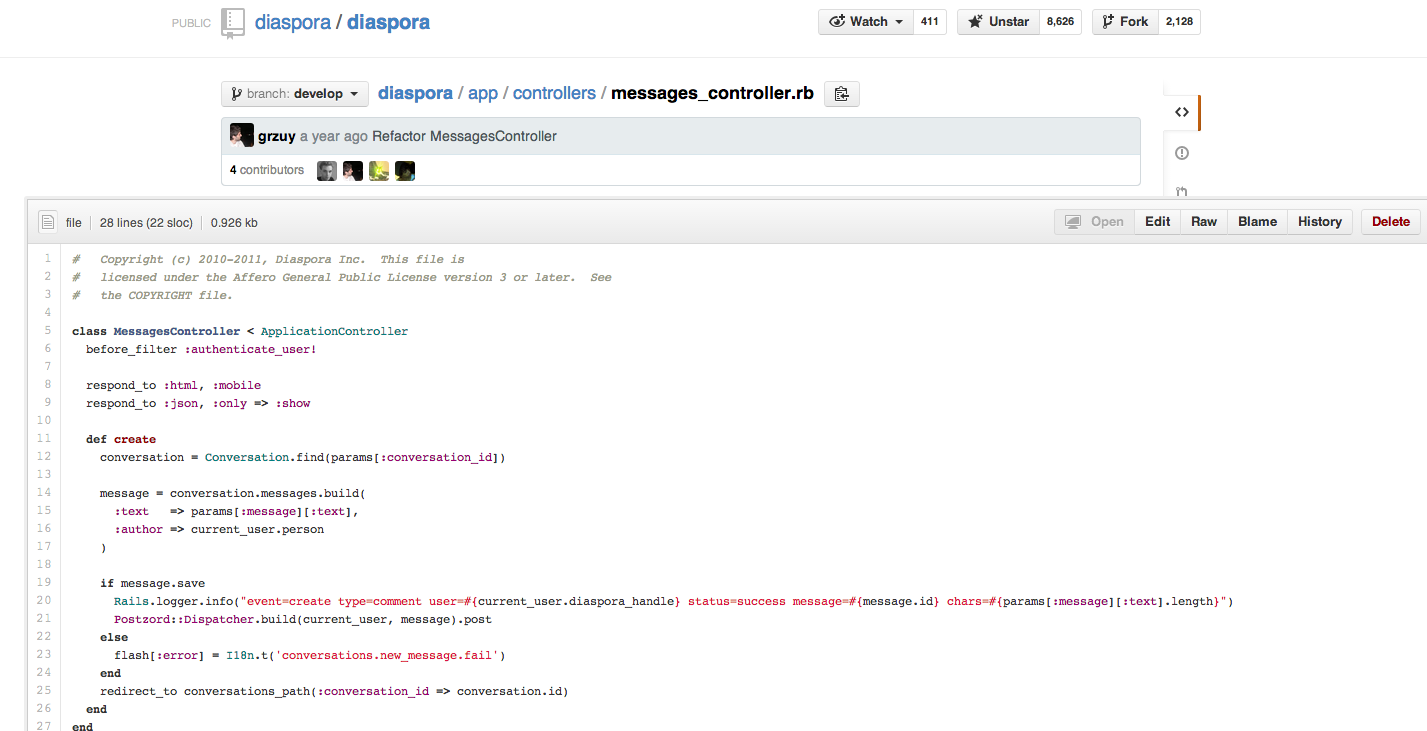Go to the controllers folder in breadcrumb
Image resolution: width=1427 pixels, height=731 pixels.
pos(554,94)
